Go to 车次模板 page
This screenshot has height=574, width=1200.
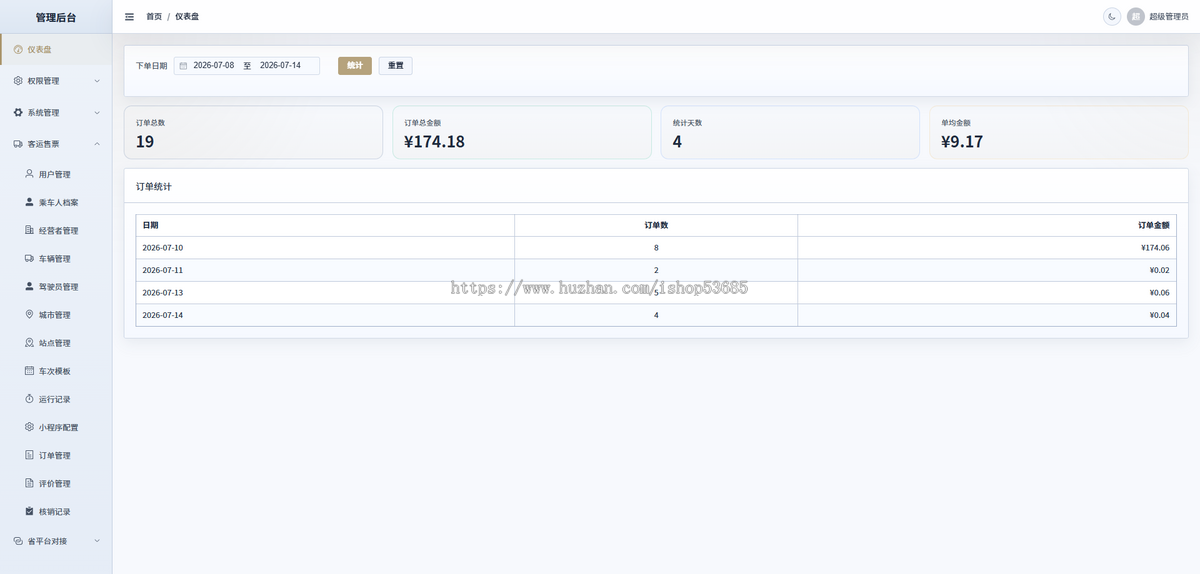(56, 371)
